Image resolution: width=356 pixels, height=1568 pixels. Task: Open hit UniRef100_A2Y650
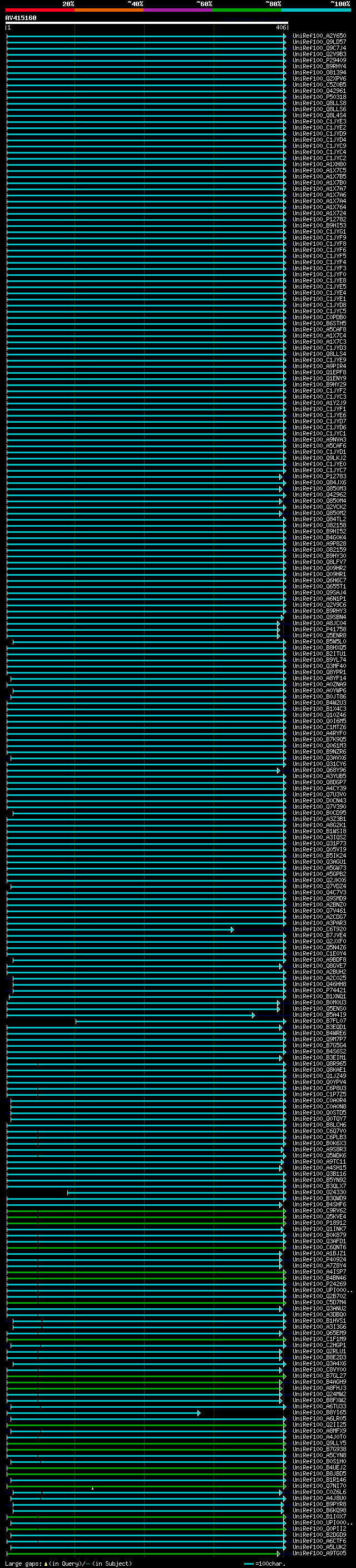pyautogui.click(x=319, y=36)
